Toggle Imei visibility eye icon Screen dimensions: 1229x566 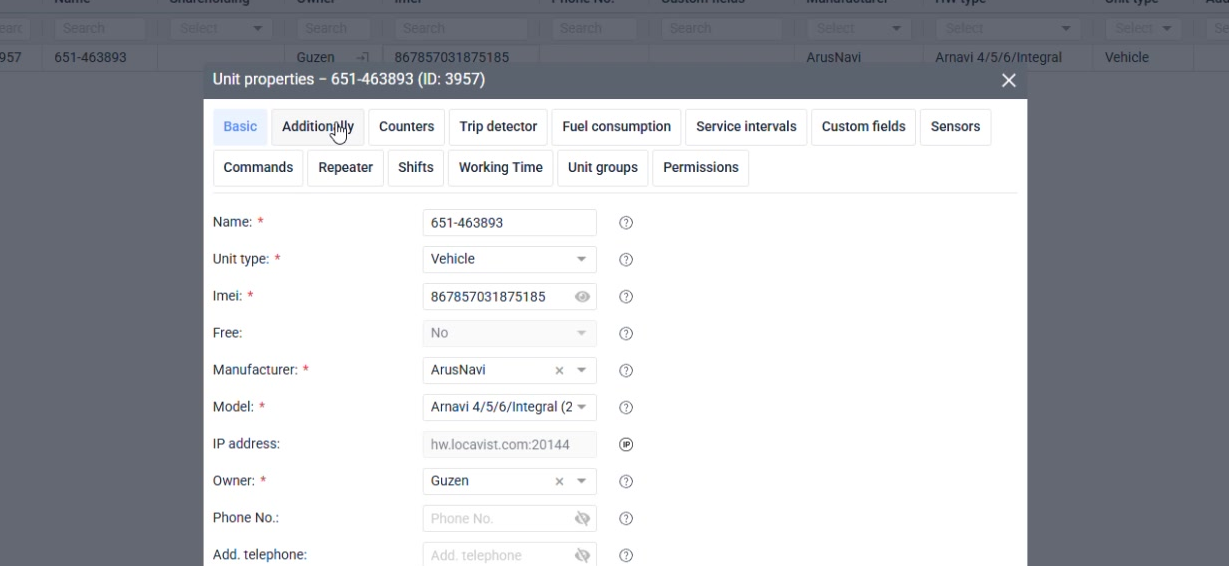click(x=582, y=297)
